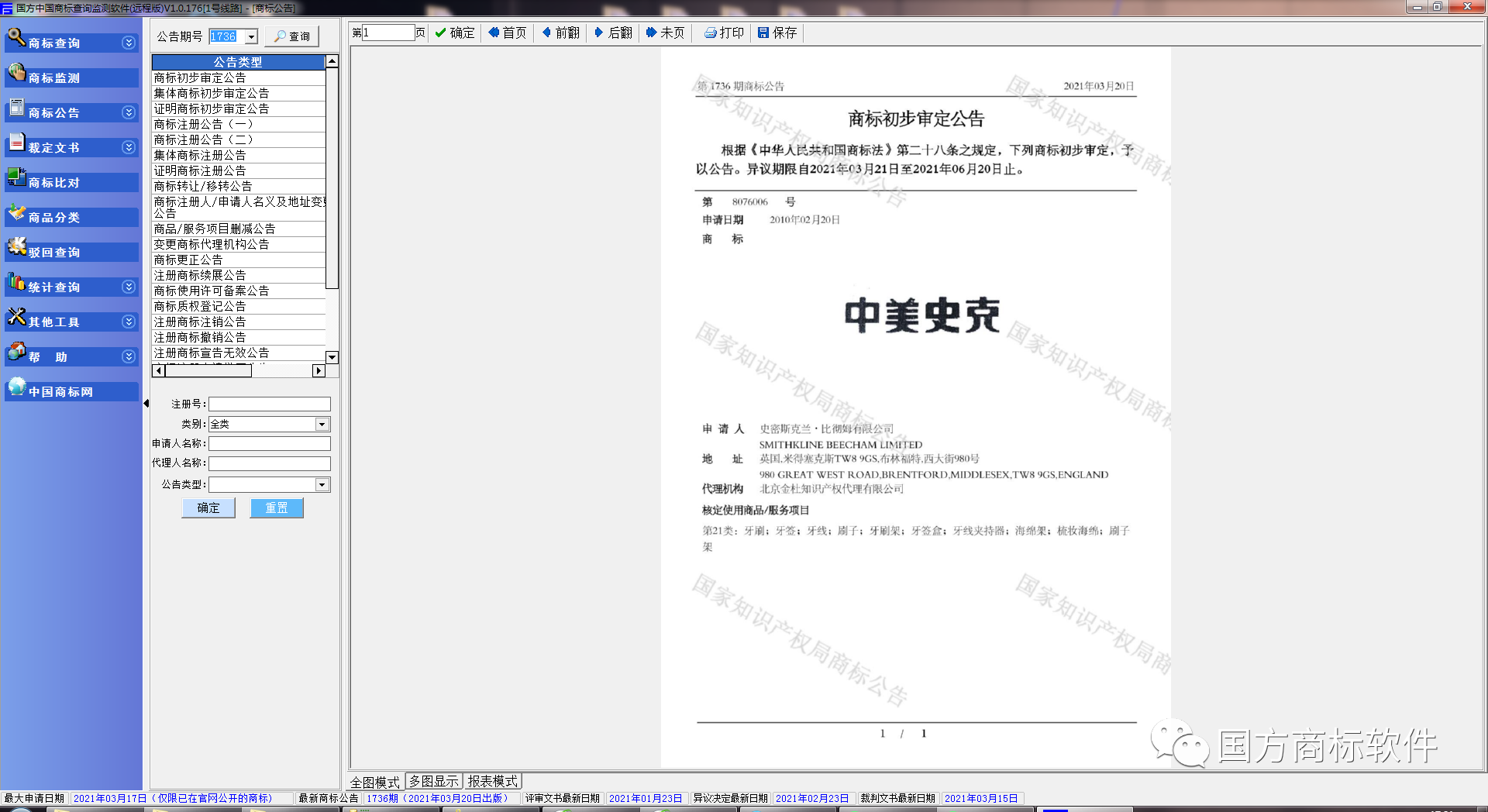Go to 首页 first page
The height and width of the screenshot is (812, 1488).
(507, 33)
